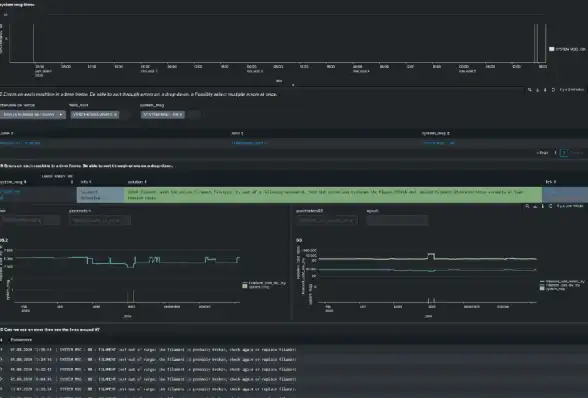The width and height of the screenshot is (588, 398).
Task: Toggle SYSTEM MSG_08 legend swatch in top chart
Action: click(x=552, y=49)
